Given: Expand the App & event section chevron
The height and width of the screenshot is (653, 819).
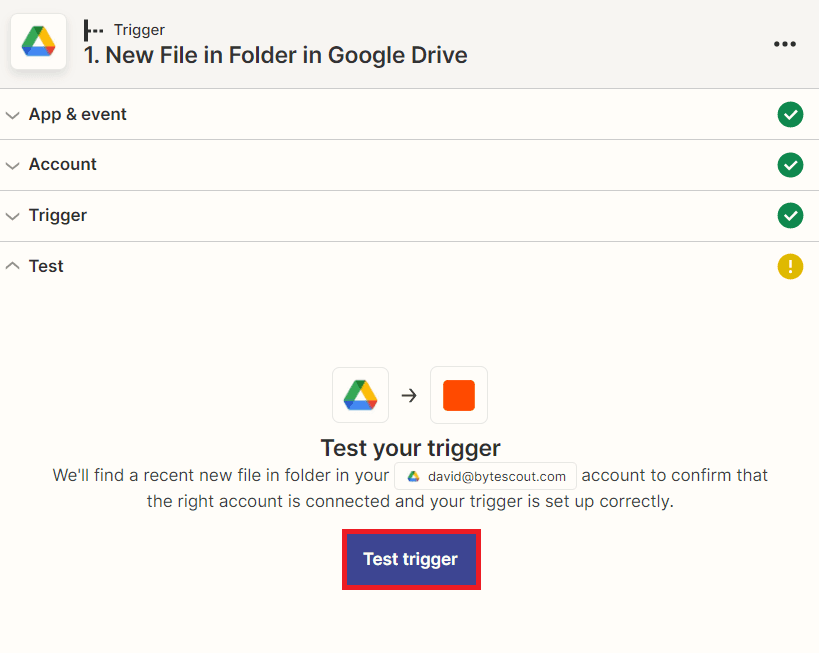Looking at the screenshot, I should click(12, 115).
